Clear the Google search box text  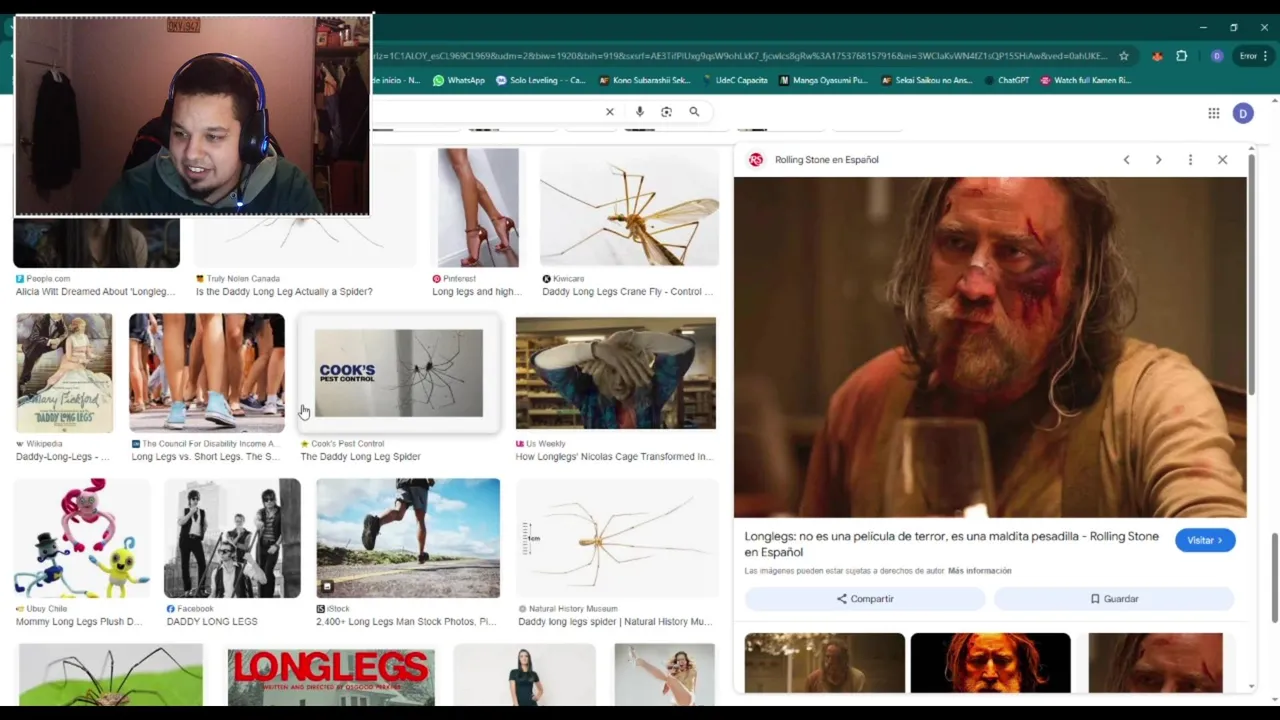point(609,112)
